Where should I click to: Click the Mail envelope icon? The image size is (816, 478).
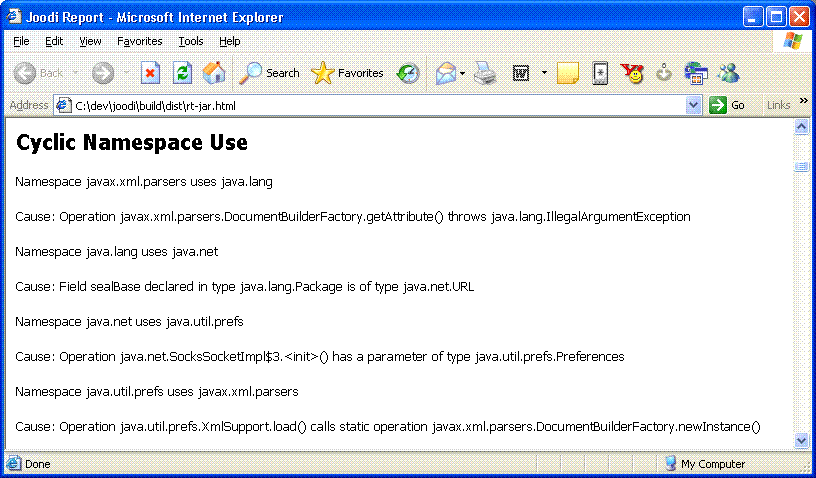coord(445,73)
